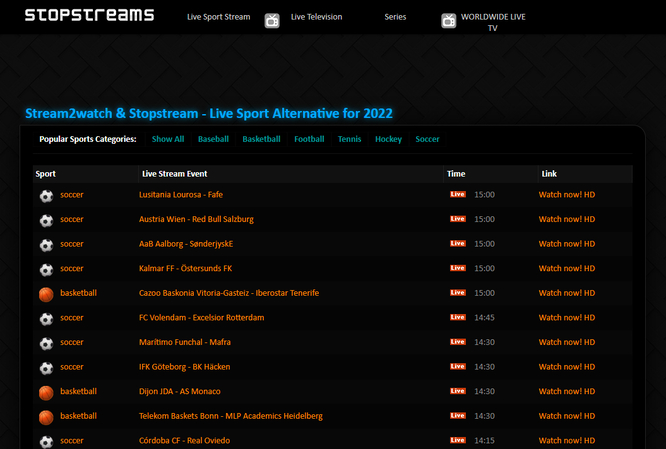This screenshot has height=449, width=666.
Task: Click the Live badge for IFK Göteborg match
Action: 458,367
